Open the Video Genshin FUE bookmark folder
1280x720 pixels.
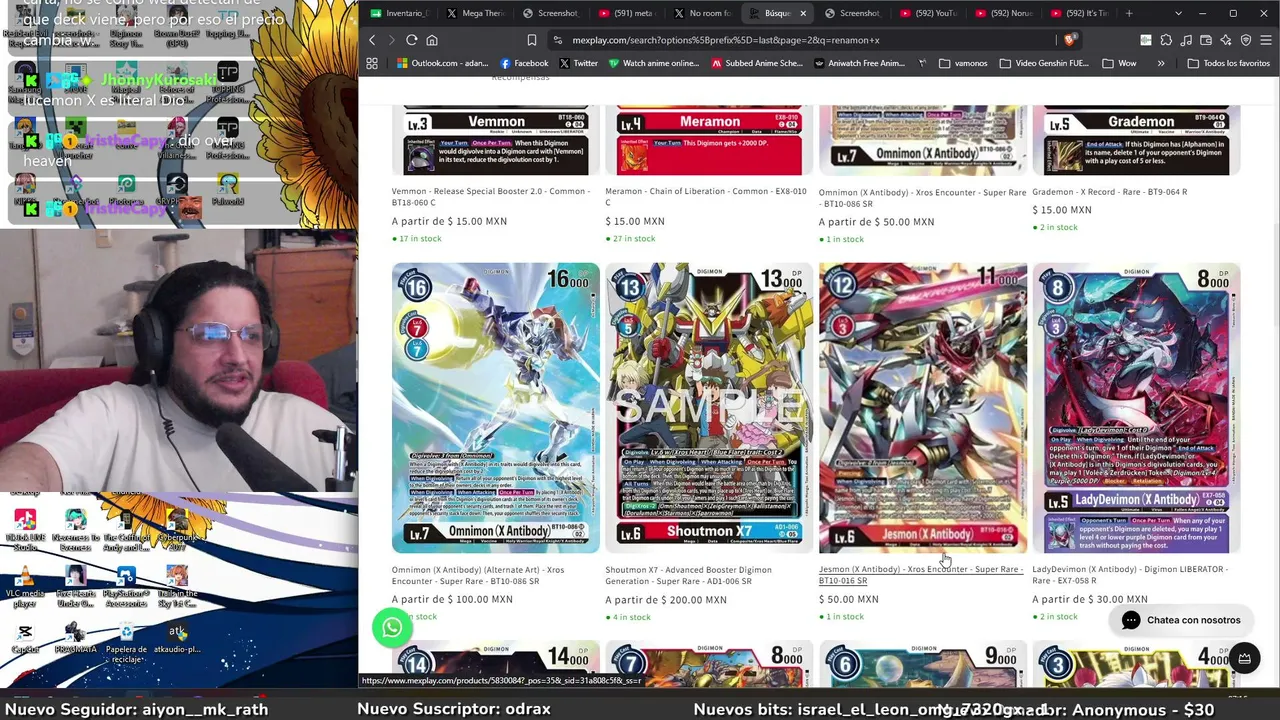tap(1043, 63)
